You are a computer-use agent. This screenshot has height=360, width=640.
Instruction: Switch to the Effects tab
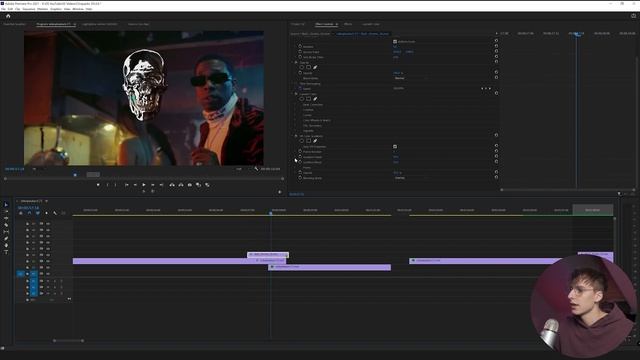[348, 24]
